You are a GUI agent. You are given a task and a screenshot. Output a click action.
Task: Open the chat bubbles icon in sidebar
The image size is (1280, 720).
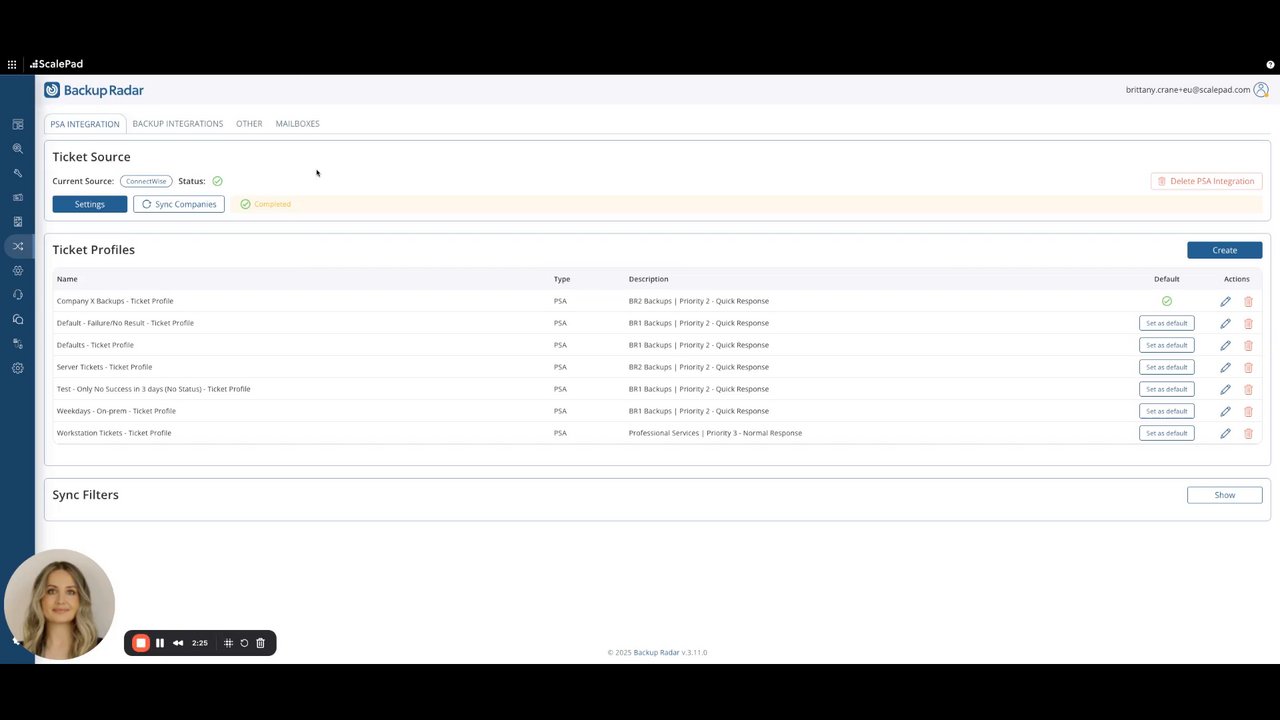(x=18, y=319)
